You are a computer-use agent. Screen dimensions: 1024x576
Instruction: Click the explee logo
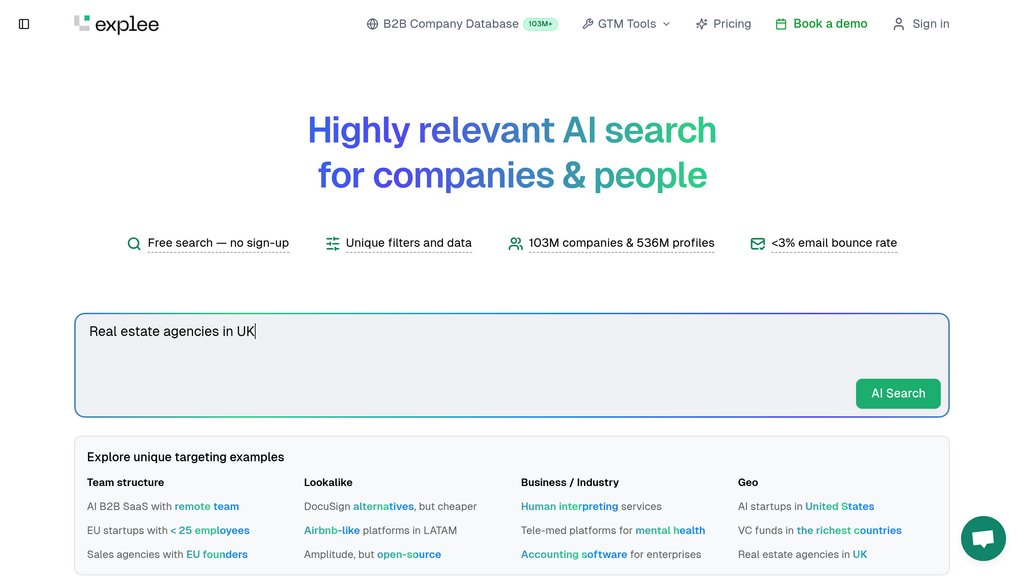[x=117, y=24]
